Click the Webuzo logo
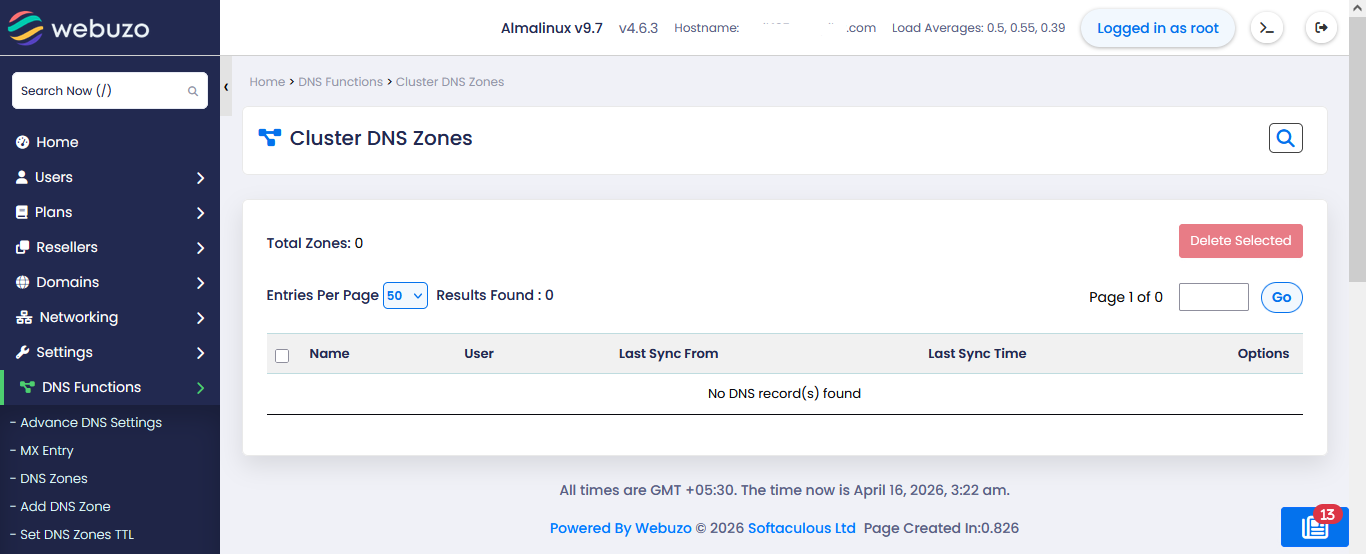1366x554 pixels. click(x=79, y=28)
